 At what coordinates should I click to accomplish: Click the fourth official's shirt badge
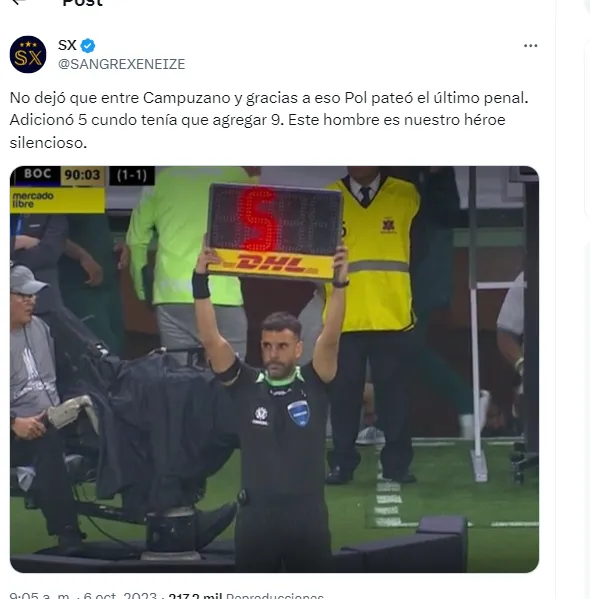298,413
